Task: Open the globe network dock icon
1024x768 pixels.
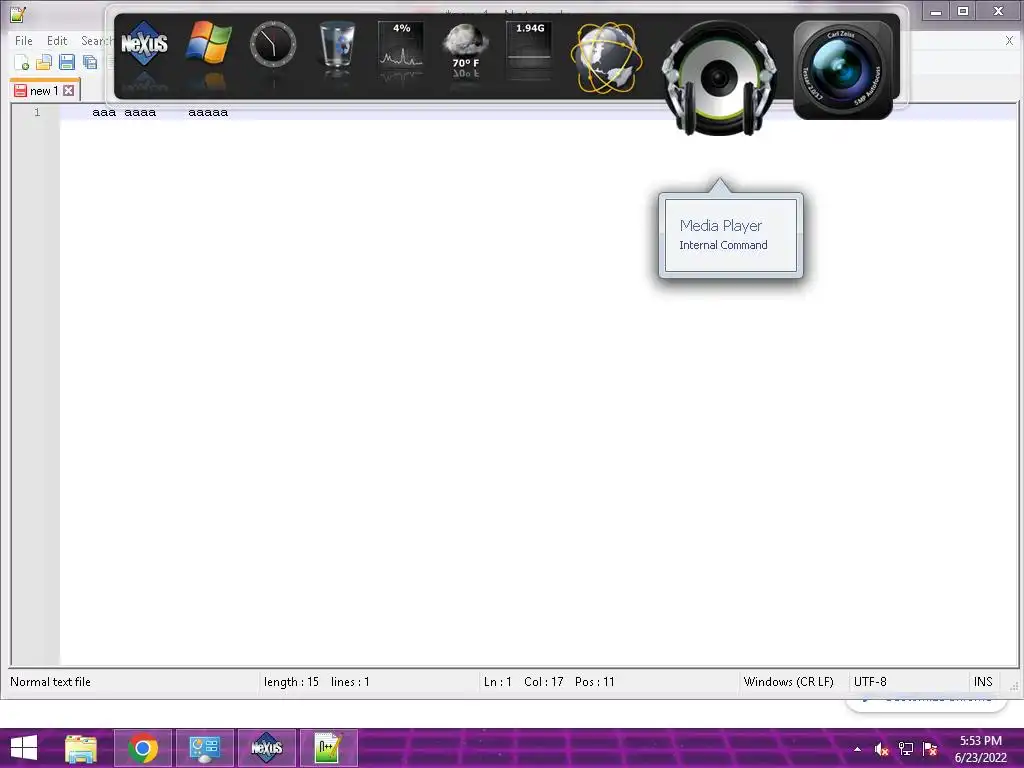Action: click(607, 57)
